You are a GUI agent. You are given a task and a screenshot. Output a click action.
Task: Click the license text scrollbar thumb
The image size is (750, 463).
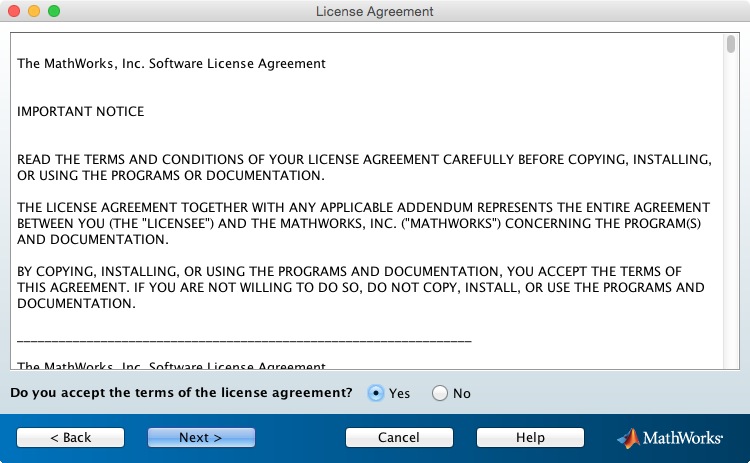(x=730, y=44)
